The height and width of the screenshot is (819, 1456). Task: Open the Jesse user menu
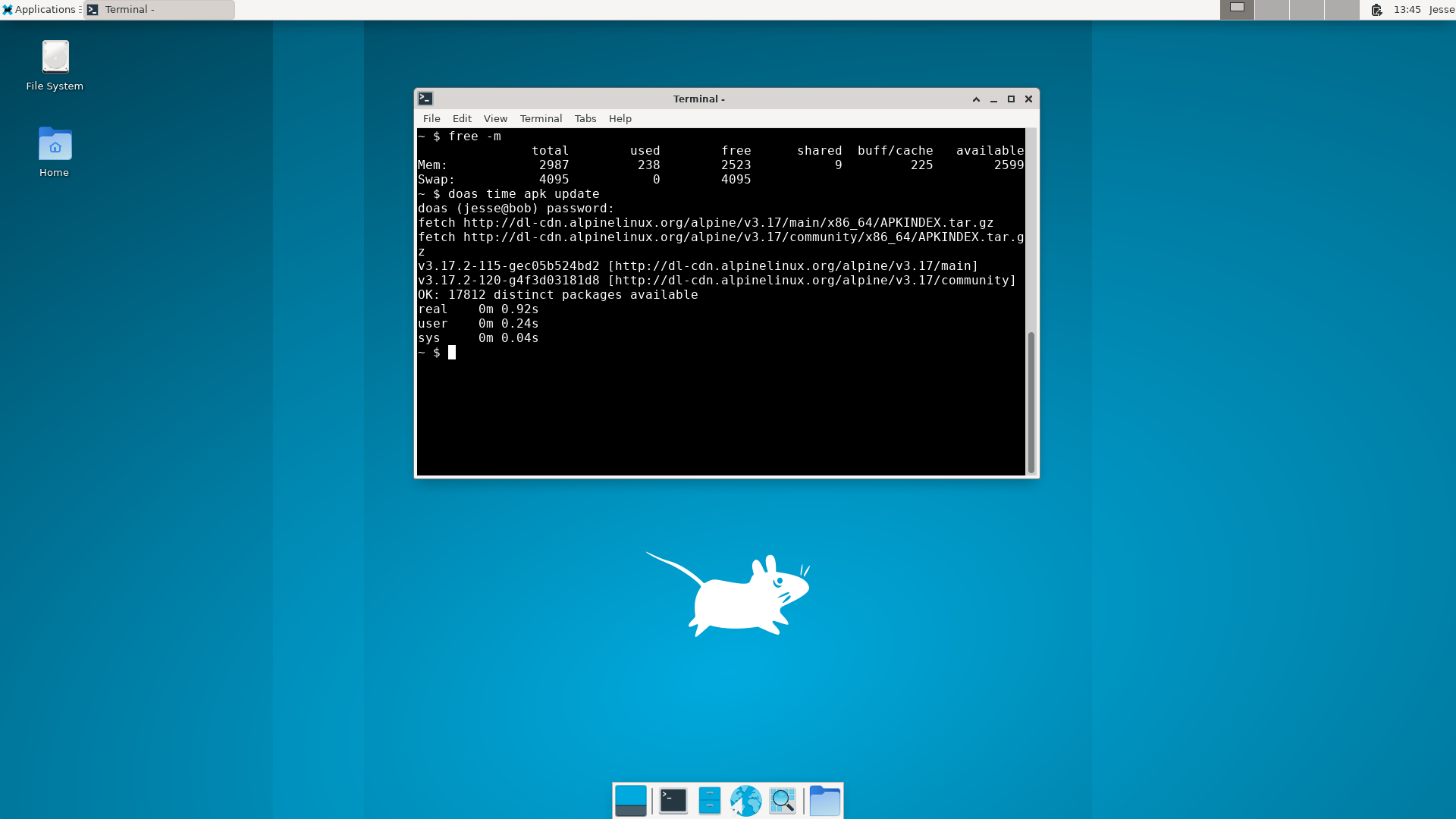pyautogui.click(x=1442, y=10)
